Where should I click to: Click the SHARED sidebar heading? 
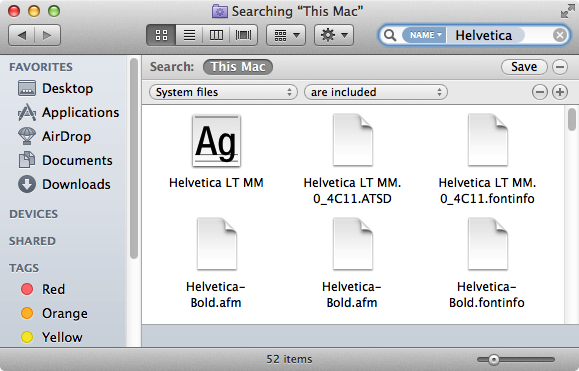click(x=32, y=241)
